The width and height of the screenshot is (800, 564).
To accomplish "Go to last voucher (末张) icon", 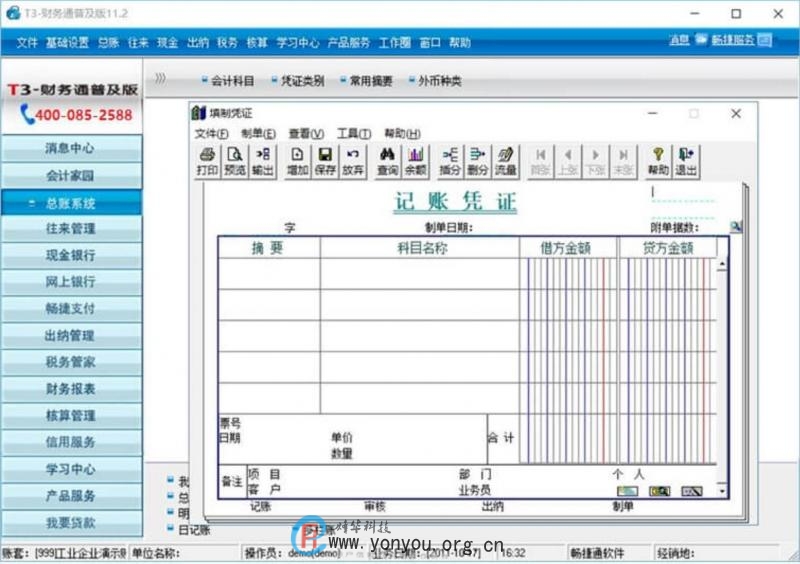I will [x=623, y=161].
